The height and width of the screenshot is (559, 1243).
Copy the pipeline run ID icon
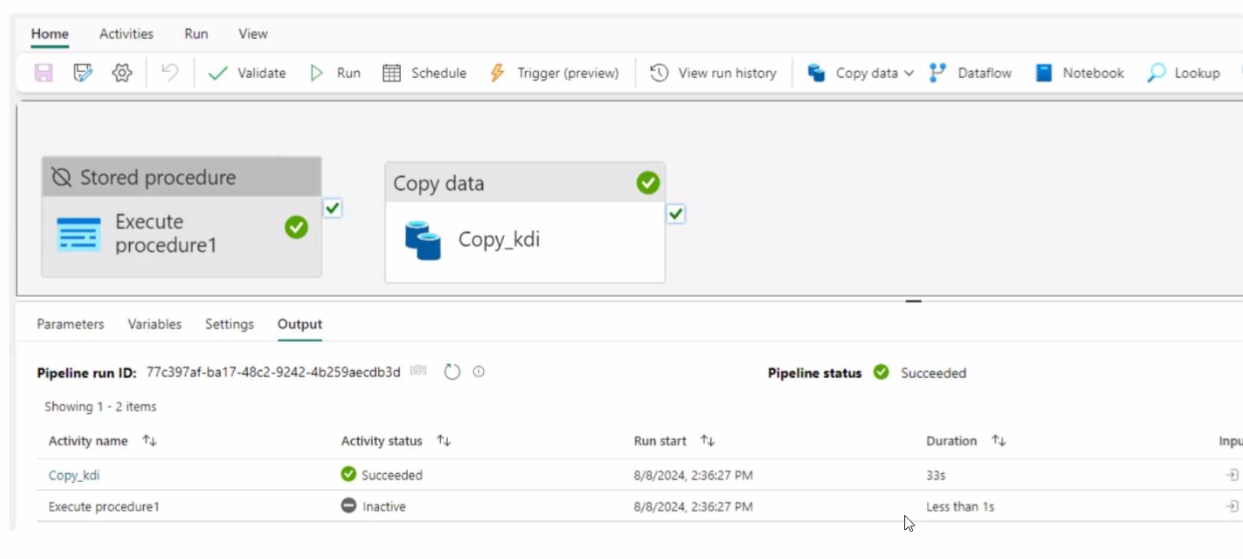[x=418, y=372]
